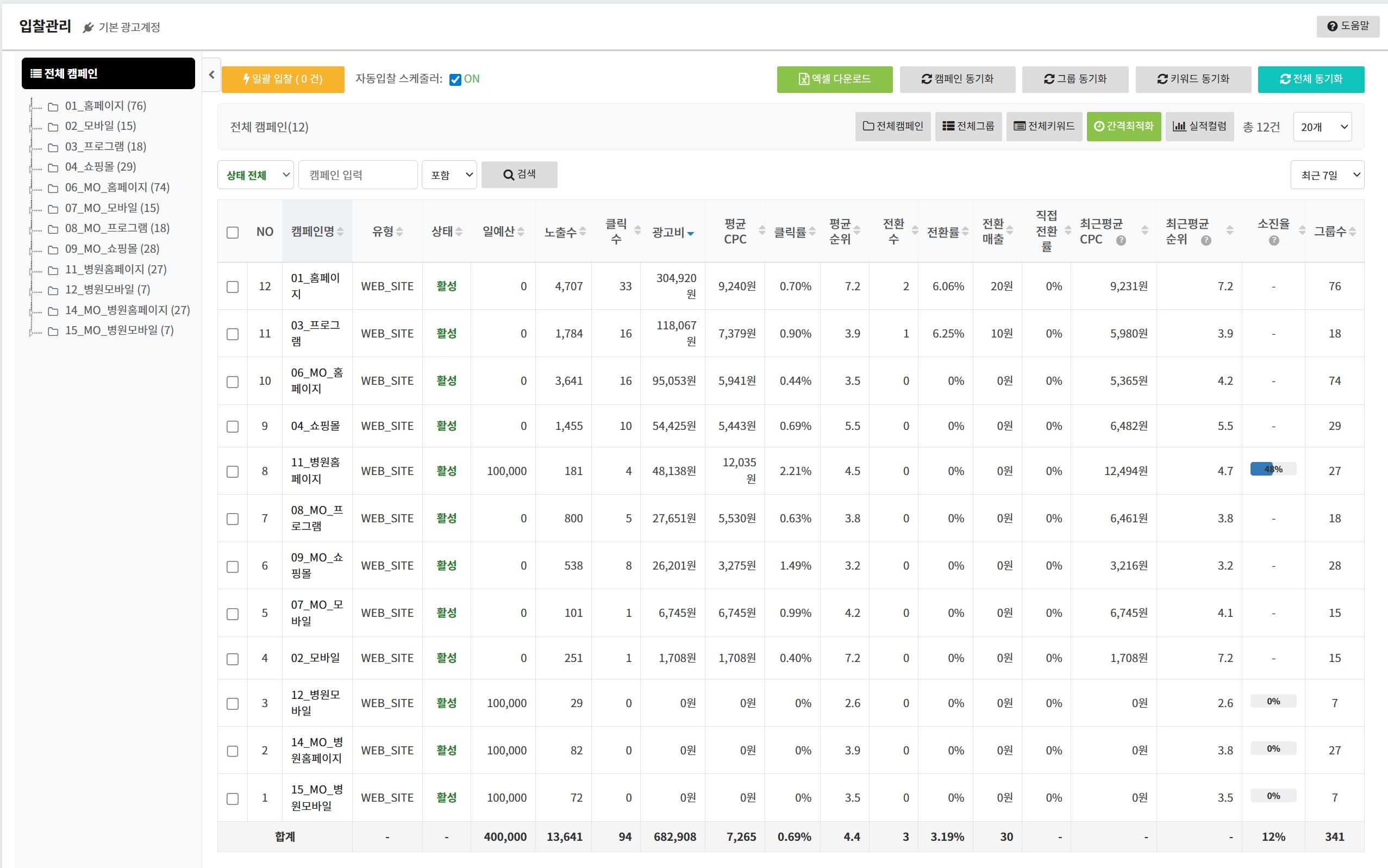Check the select-all checkbox in table header
1388x868 pixels.
coord(233,232)
